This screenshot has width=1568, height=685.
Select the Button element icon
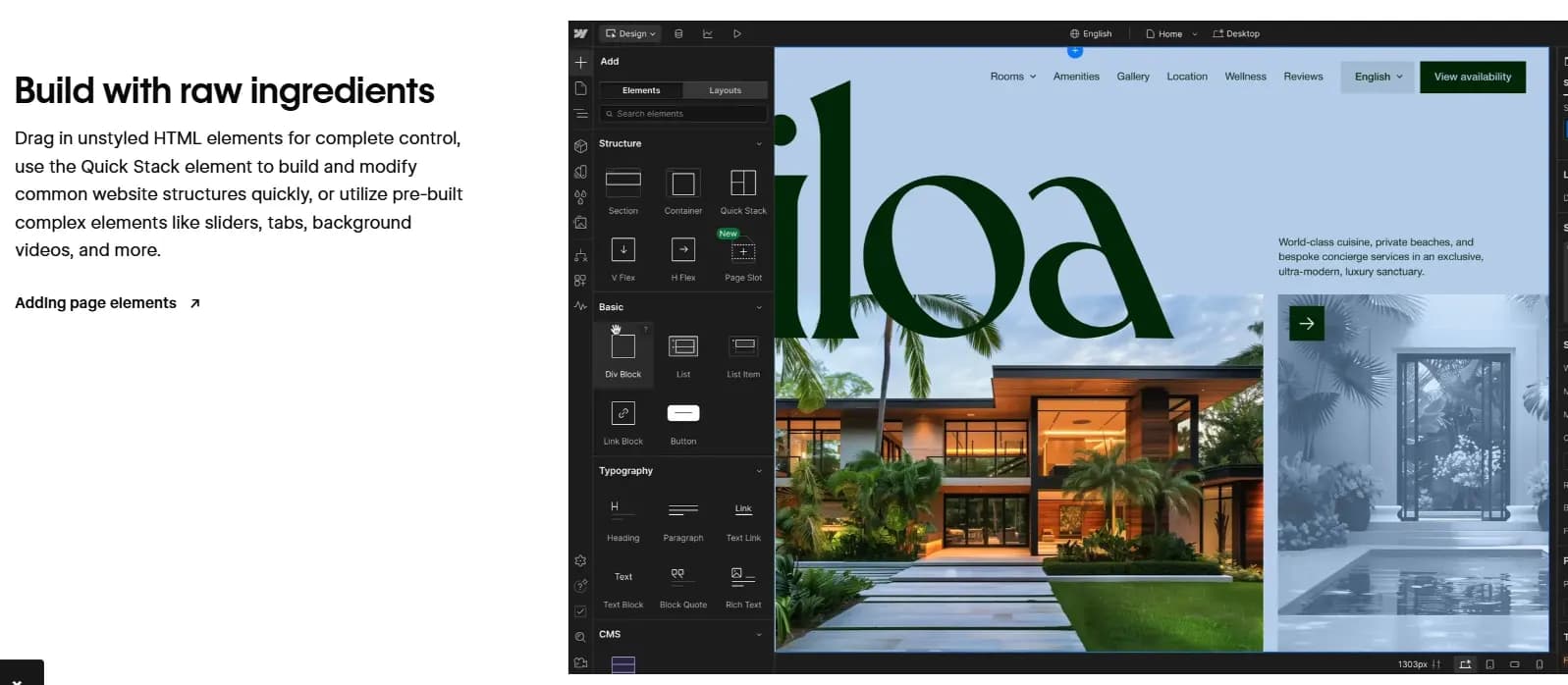683,413
